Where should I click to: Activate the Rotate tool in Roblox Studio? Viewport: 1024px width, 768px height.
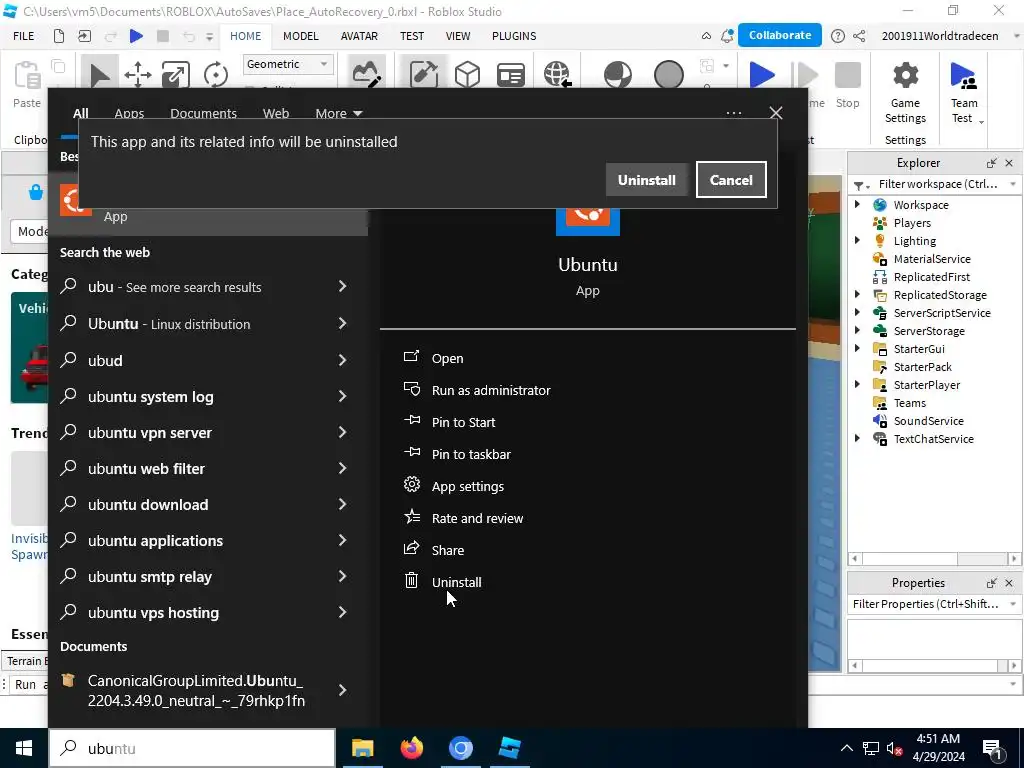216,74
